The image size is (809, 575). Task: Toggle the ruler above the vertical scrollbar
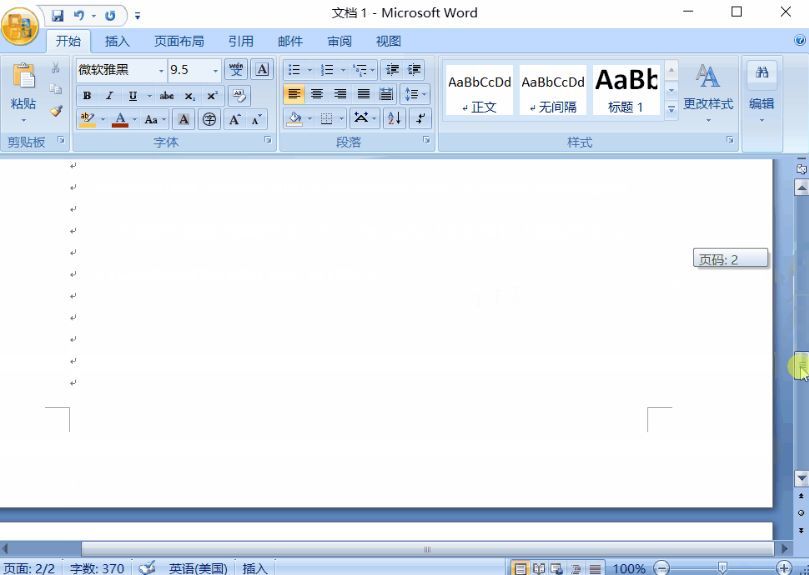(801, 168)
